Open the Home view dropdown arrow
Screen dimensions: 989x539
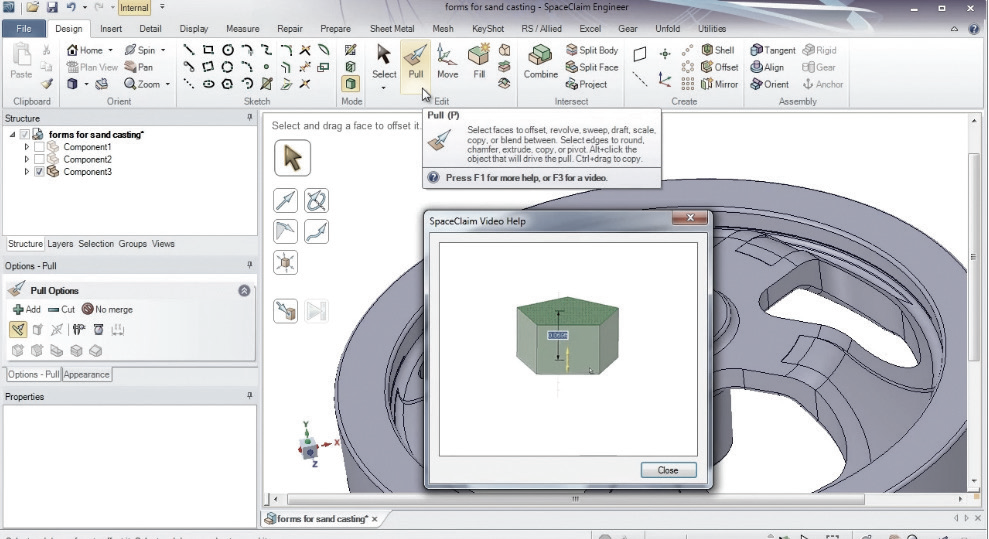(110, 50)
